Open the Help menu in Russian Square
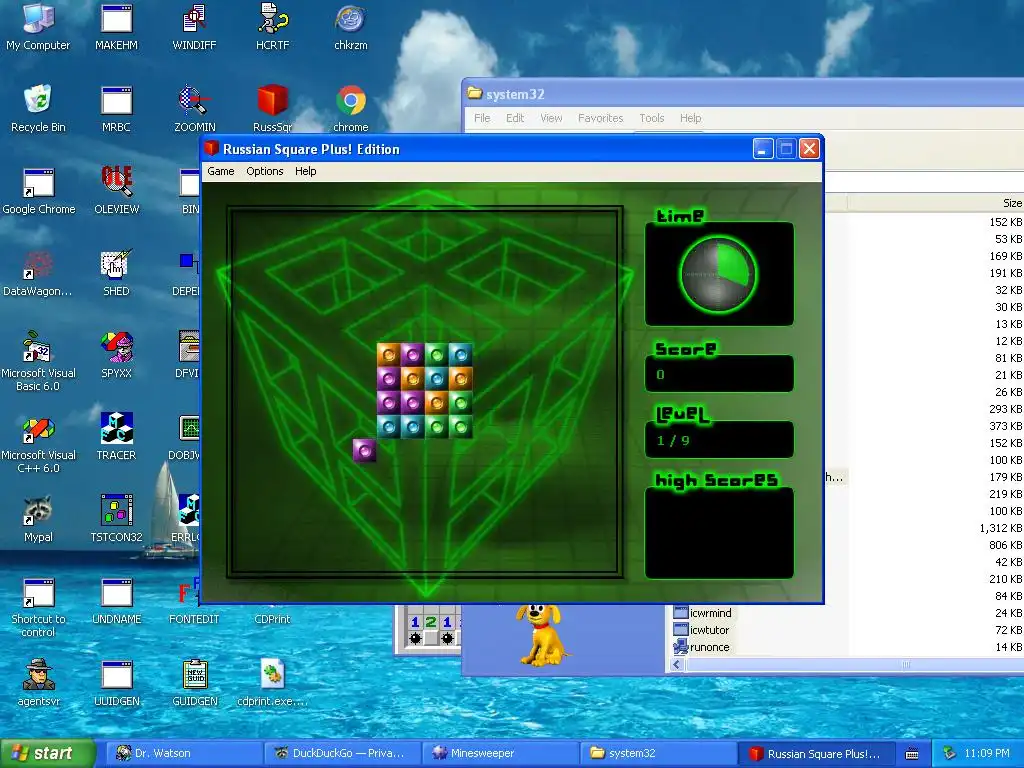 point(306,171)
